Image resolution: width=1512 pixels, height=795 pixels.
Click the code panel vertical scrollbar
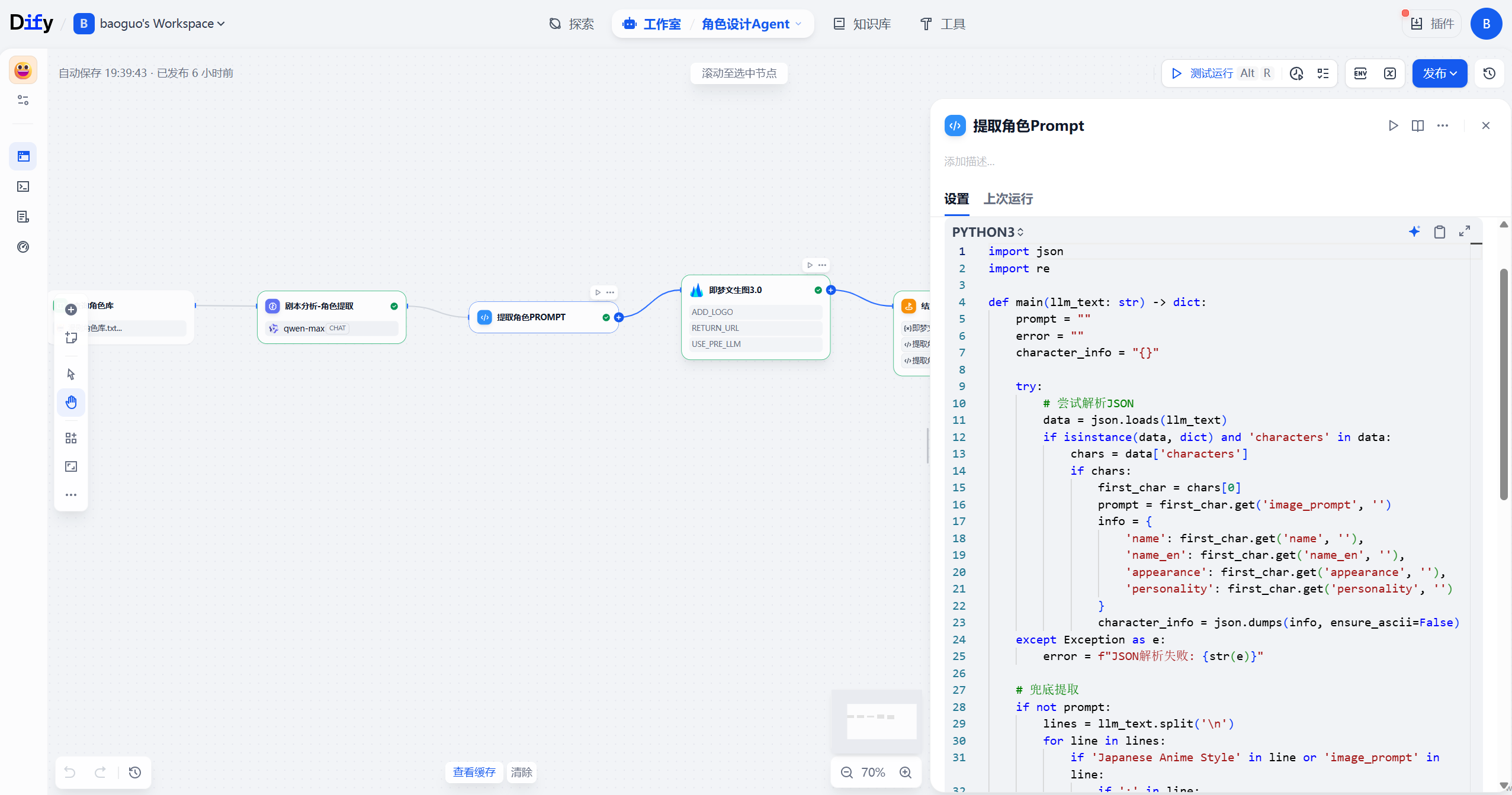(x=1504, y=385)
